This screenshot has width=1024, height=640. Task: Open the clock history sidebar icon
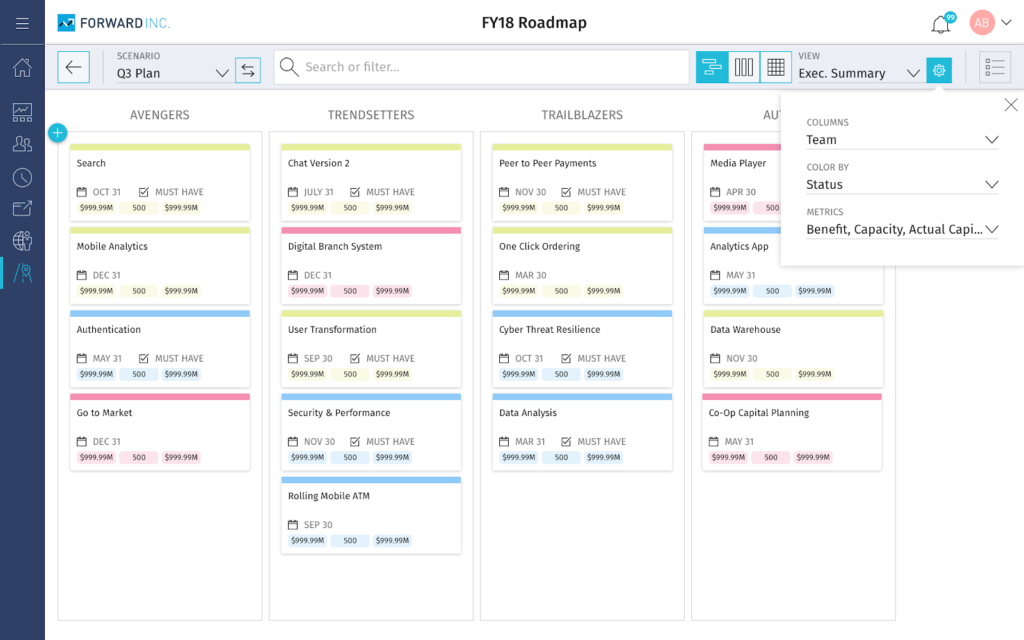pyautogui.click(x=22, y=177)
